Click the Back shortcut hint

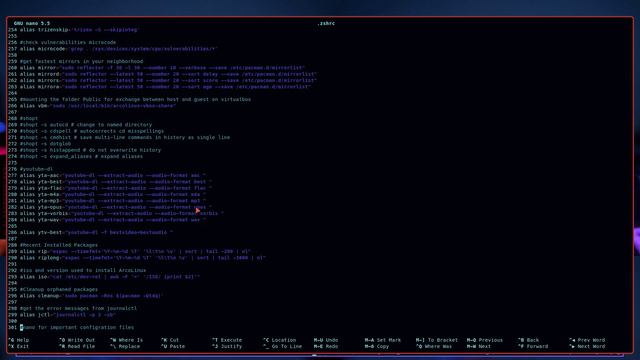coord(529,340)
